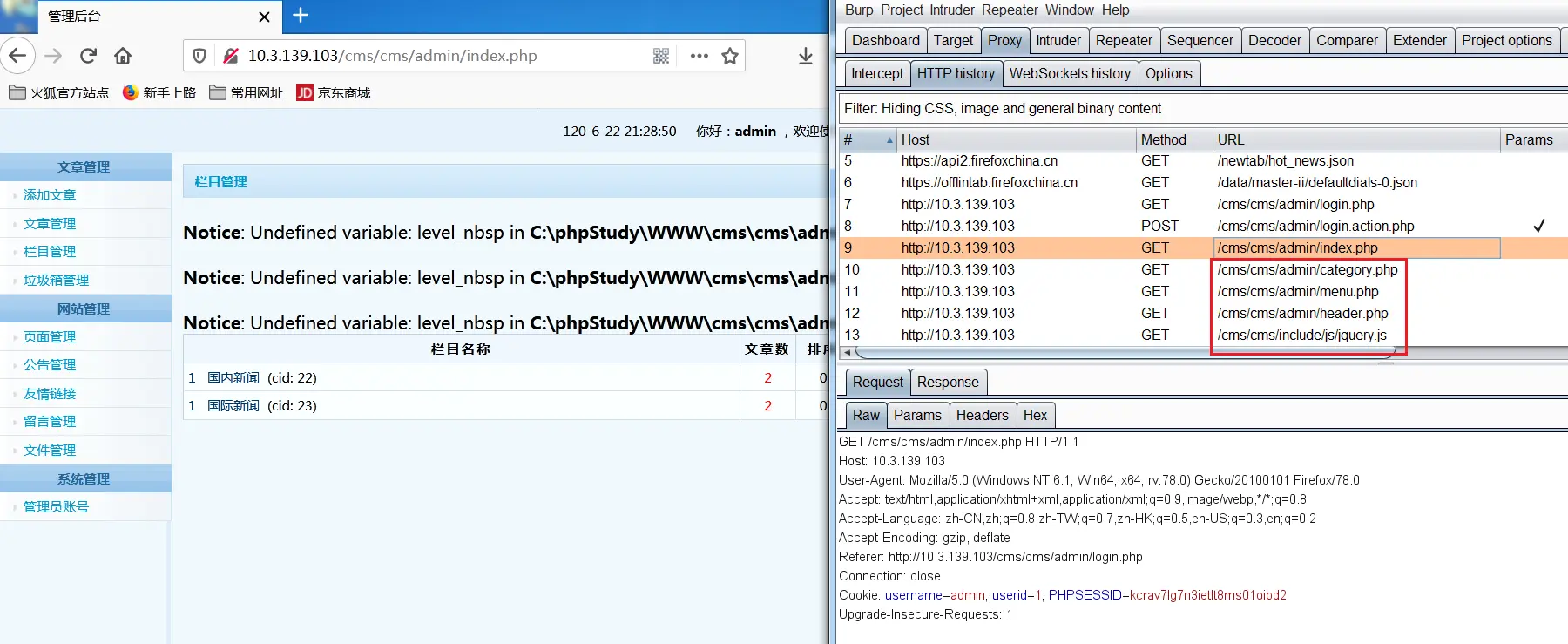Open 公告管理 in the sidebar
Screen dimensions: 1568x644
(50, 365)
